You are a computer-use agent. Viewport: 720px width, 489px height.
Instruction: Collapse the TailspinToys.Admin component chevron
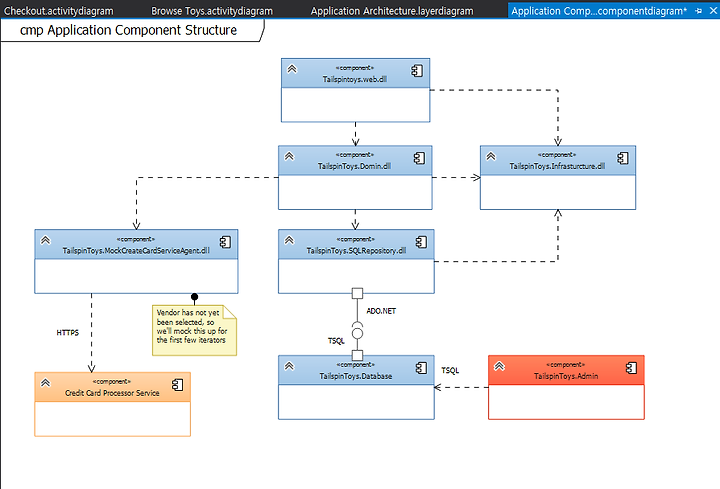tap(499, 366)
